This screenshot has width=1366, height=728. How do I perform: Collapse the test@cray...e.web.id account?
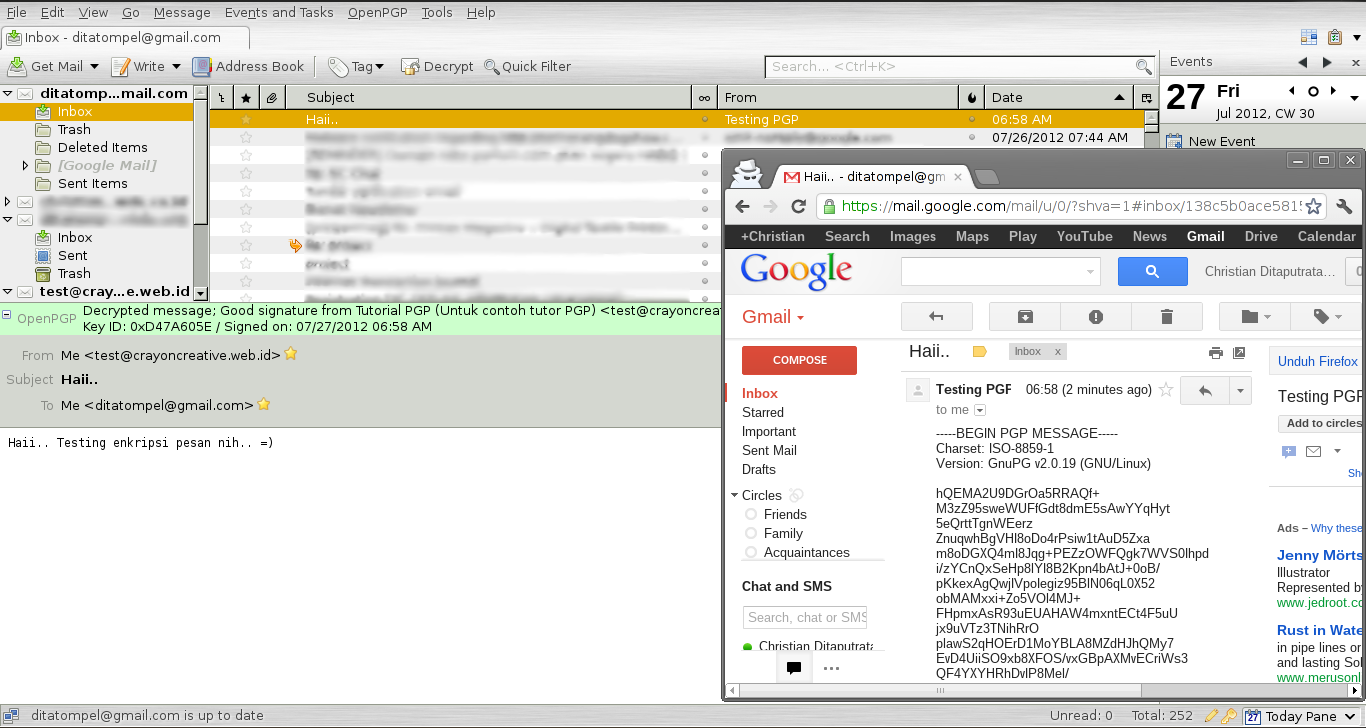[x=8, y=292]
